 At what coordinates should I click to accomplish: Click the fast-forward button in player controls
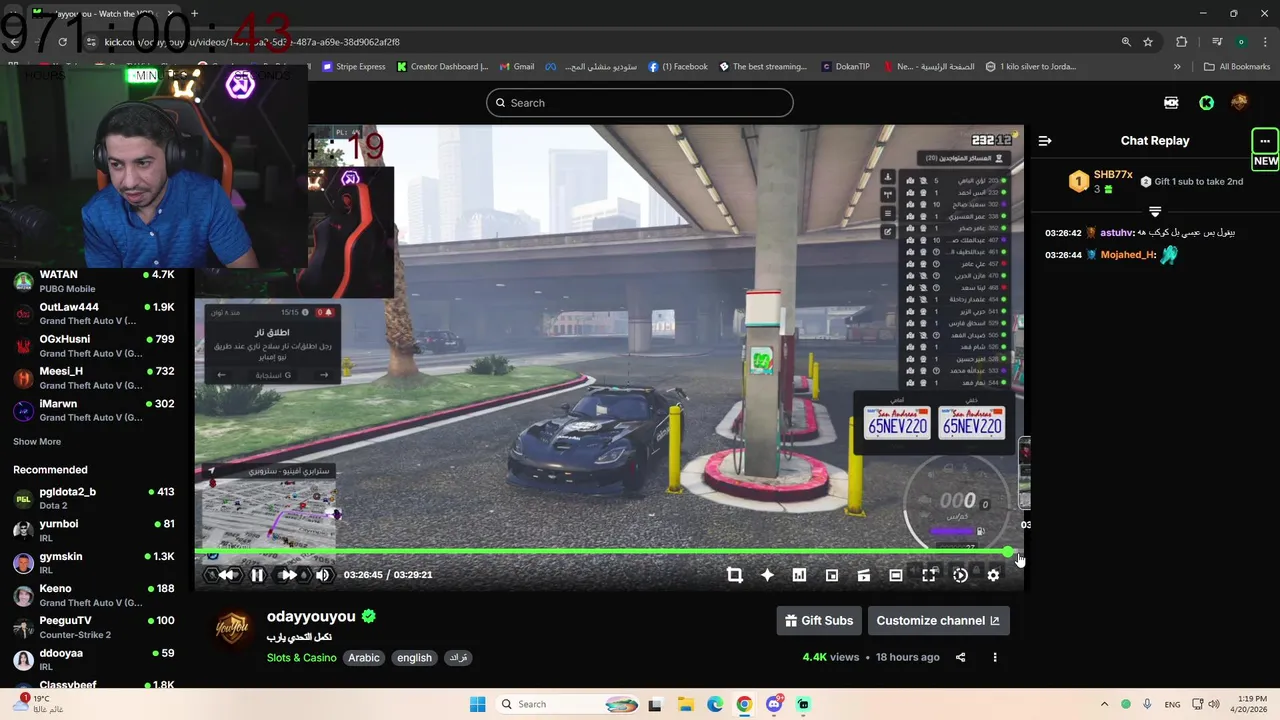pos(288,575)
